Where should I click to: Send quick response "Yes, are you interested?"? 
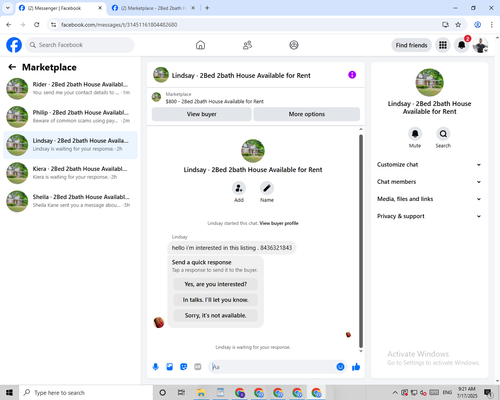(216, 284)
